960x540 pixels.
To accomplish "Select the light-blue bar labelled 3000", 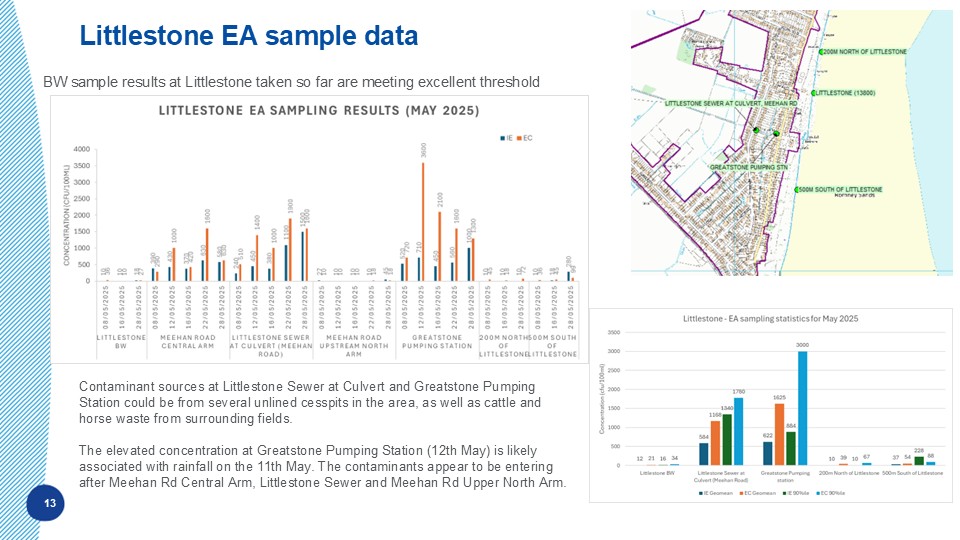I will pos(802,408).
